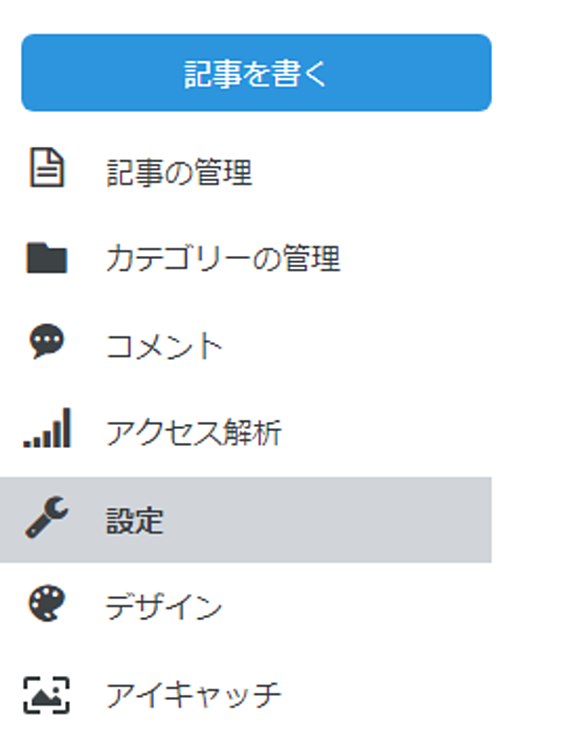
Task: Click the empty area of the アクセス解析 row
Action: [386, 432]
